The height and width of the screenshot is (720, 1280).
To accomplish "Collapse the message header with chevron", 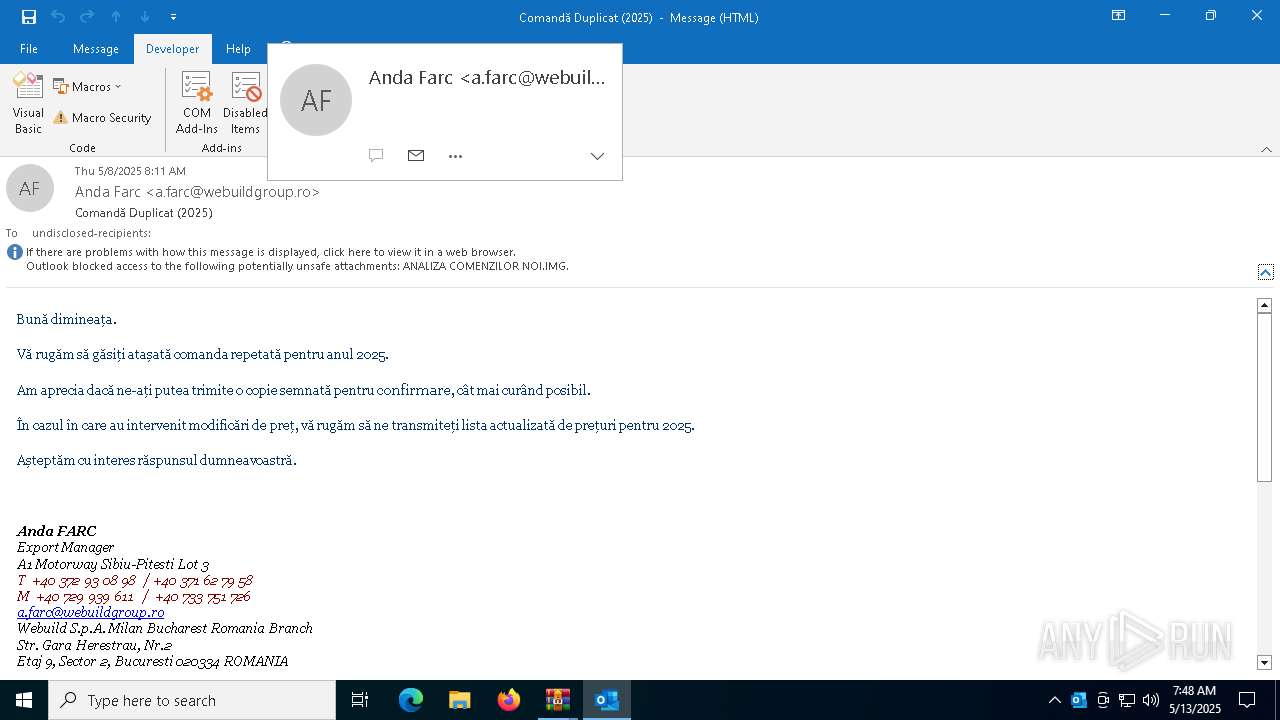I will tap(1265, 272).
